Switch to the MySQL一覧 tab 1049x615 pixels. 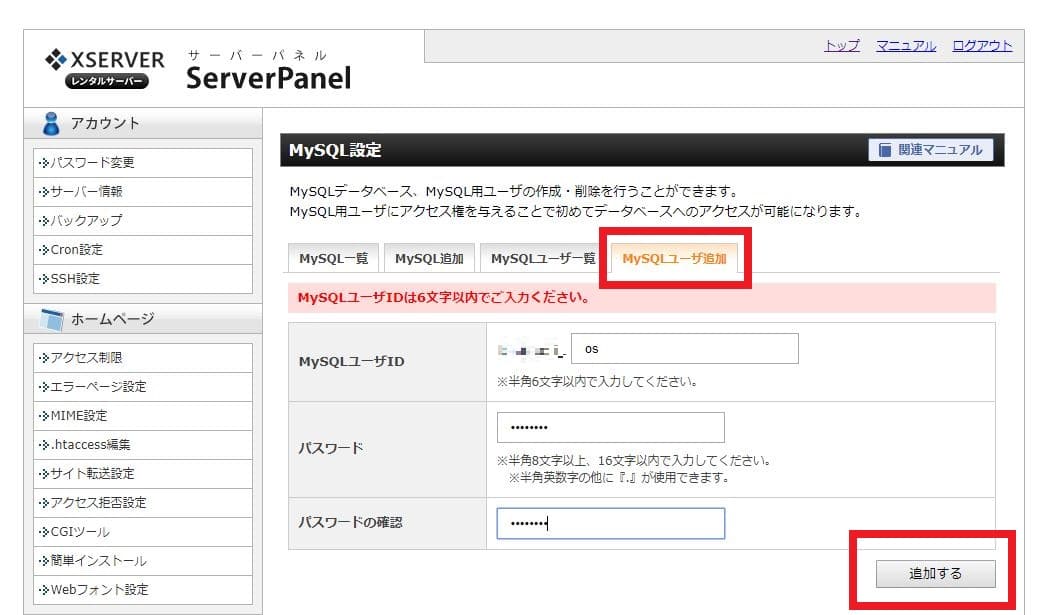pos(333,258)
